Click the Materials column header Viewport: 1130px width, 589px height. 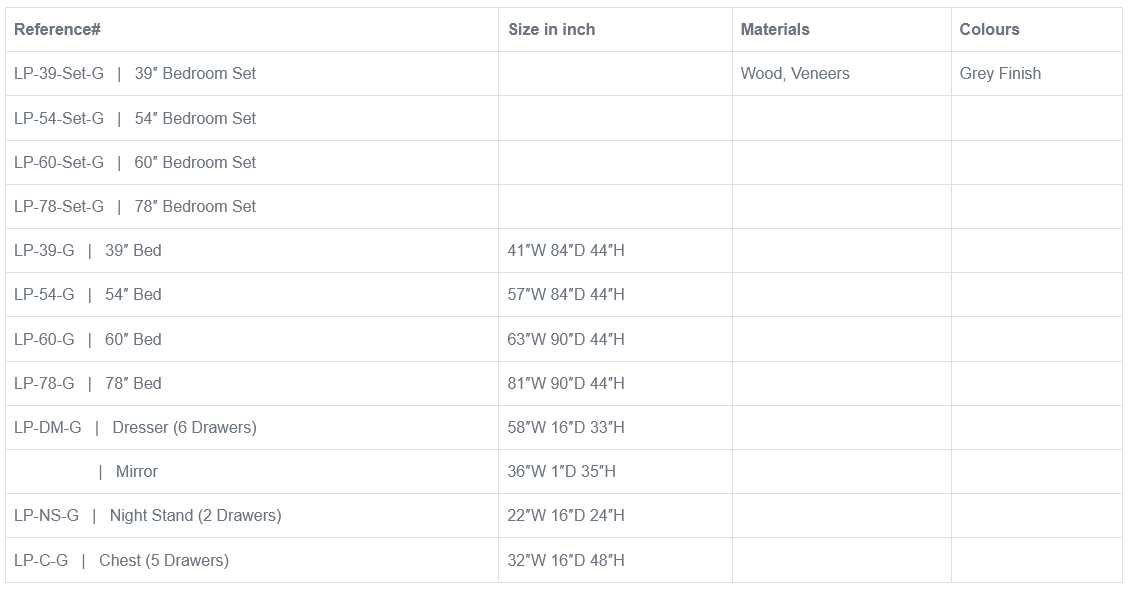click(775, 30)
